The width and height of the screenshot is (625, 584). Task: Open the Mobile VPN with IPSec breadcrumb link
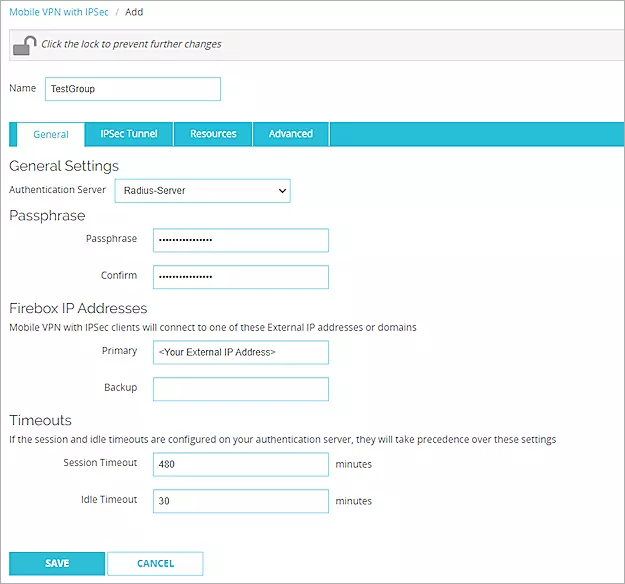59,12
